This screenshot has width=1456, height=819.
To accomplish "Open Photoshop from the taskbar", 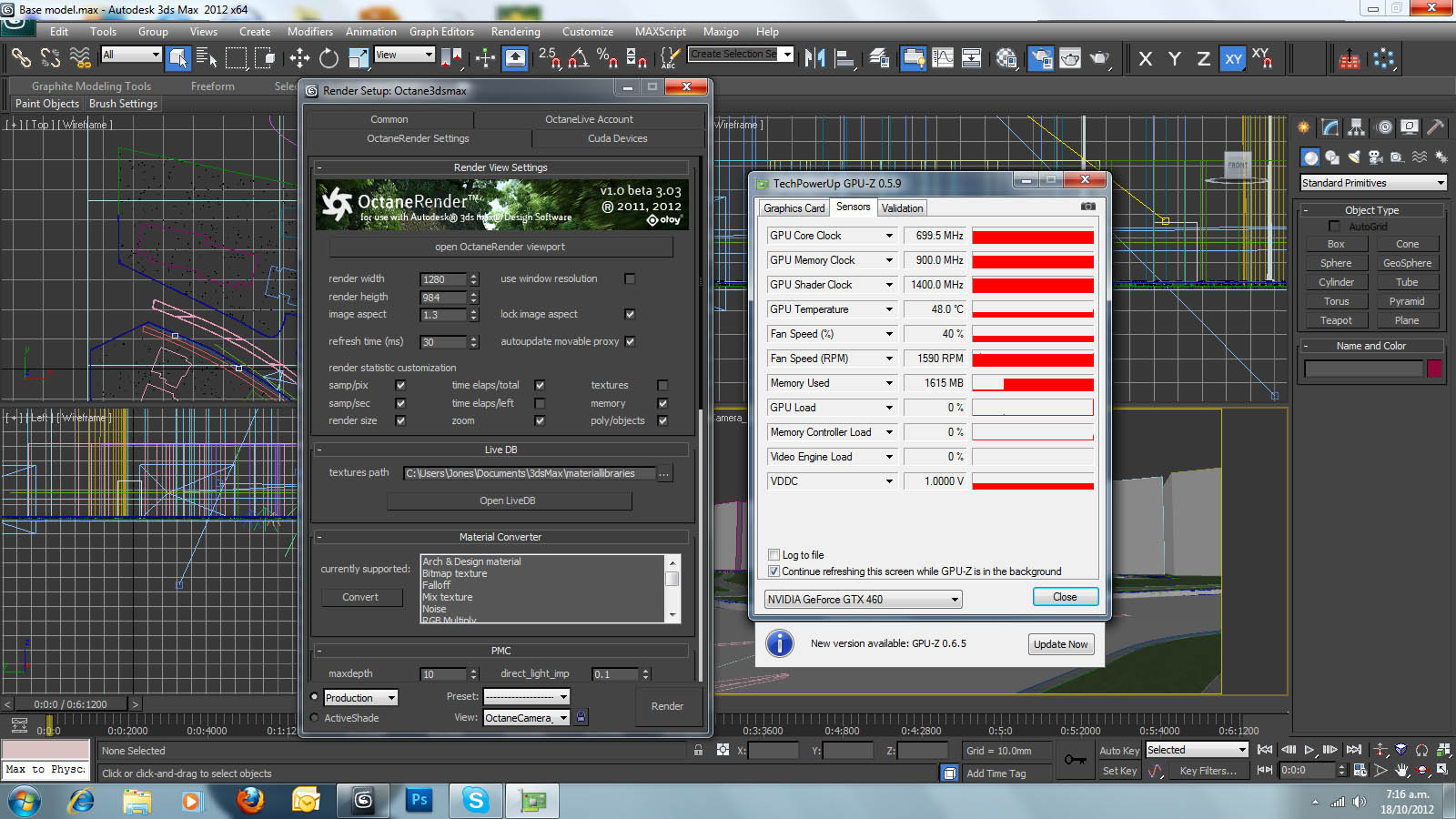I will pos(420,801).
